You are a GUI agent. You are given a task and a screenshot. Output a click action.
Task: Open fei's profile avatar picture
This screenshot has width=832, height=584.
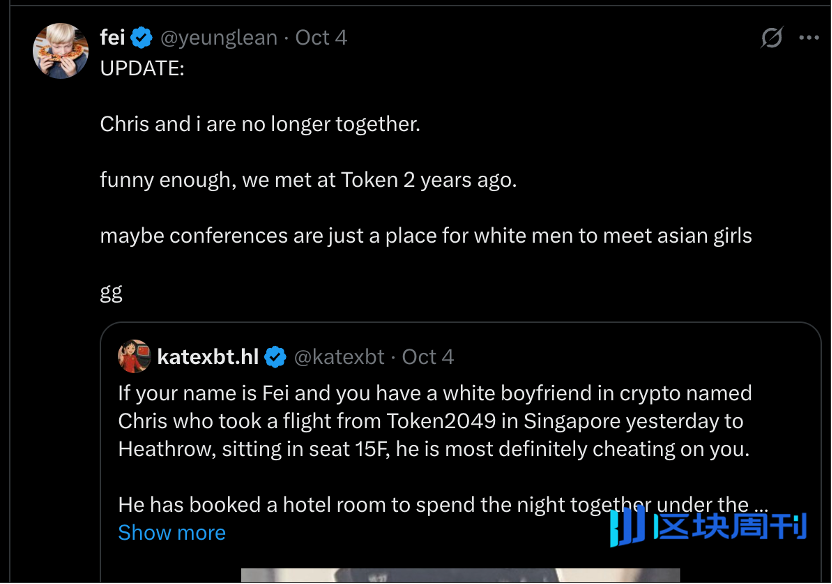(61, 50)
